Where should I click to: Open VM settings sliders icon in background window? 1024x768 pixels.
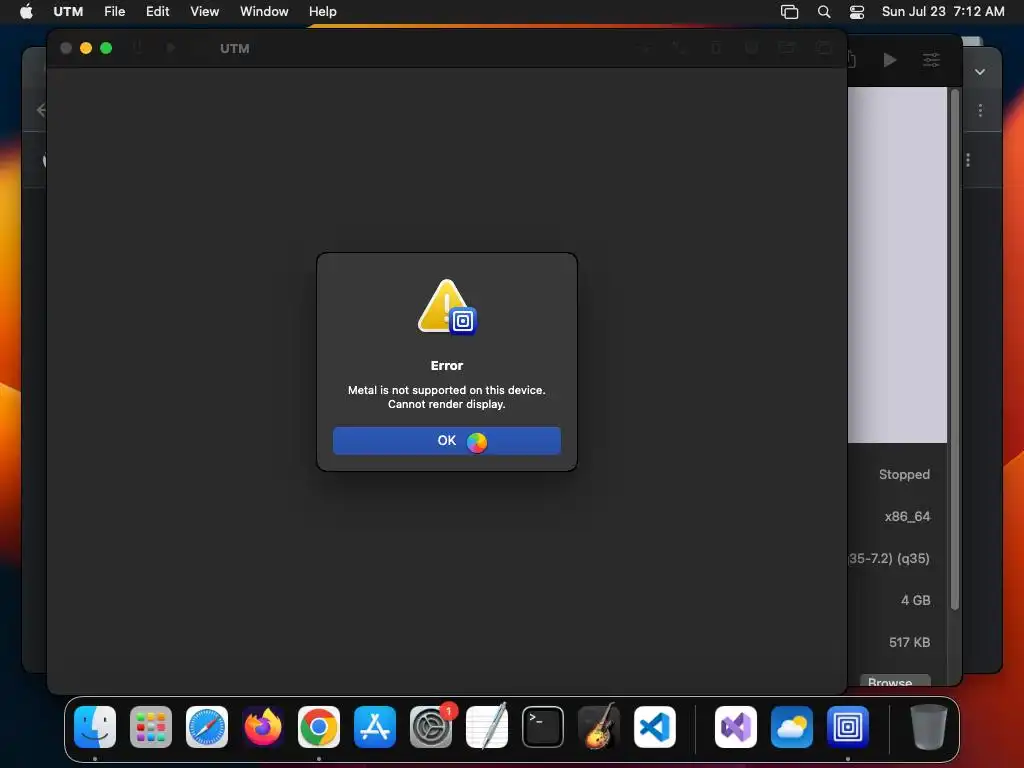(x=931, y=60)
